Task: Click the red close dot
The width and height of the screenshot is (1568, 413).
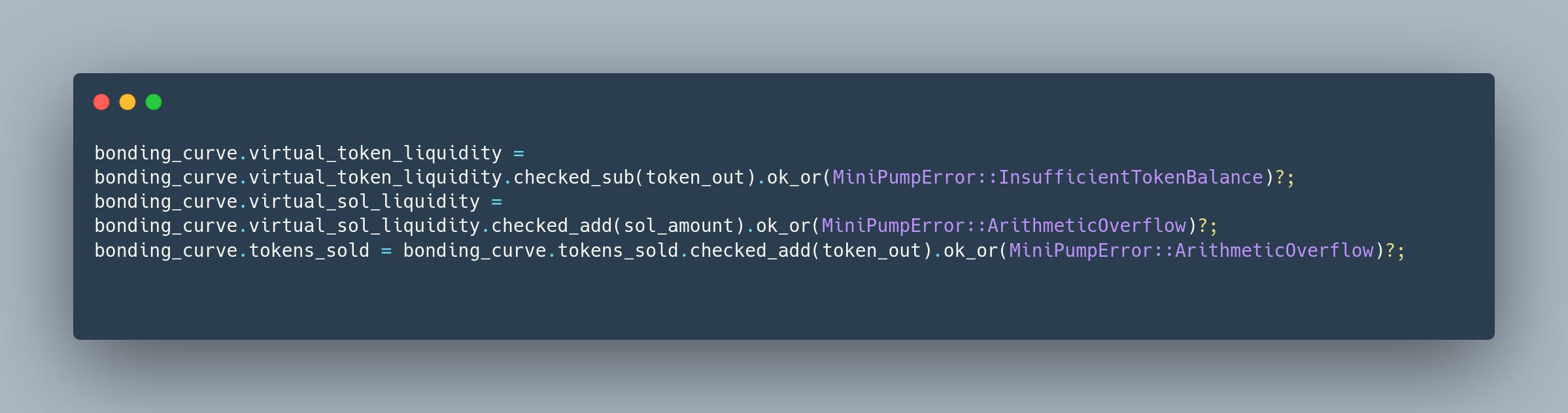Action: coord(101,102)
